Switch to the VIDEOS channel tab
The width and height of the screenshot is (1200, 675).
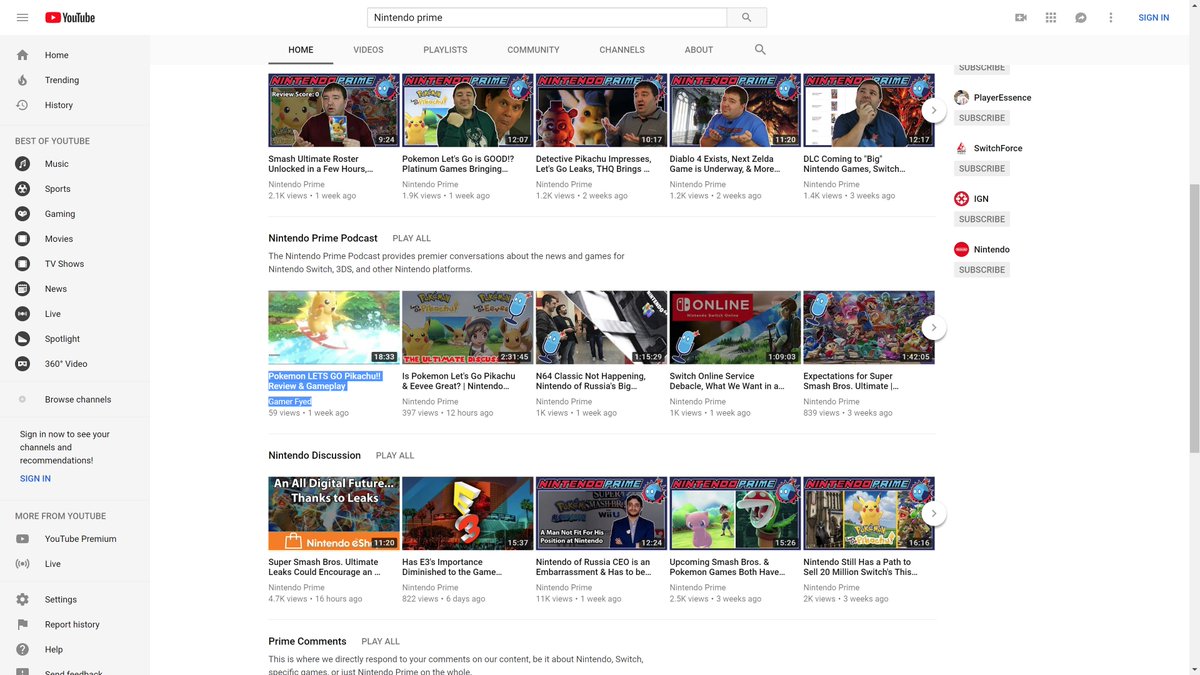[368, 50]
